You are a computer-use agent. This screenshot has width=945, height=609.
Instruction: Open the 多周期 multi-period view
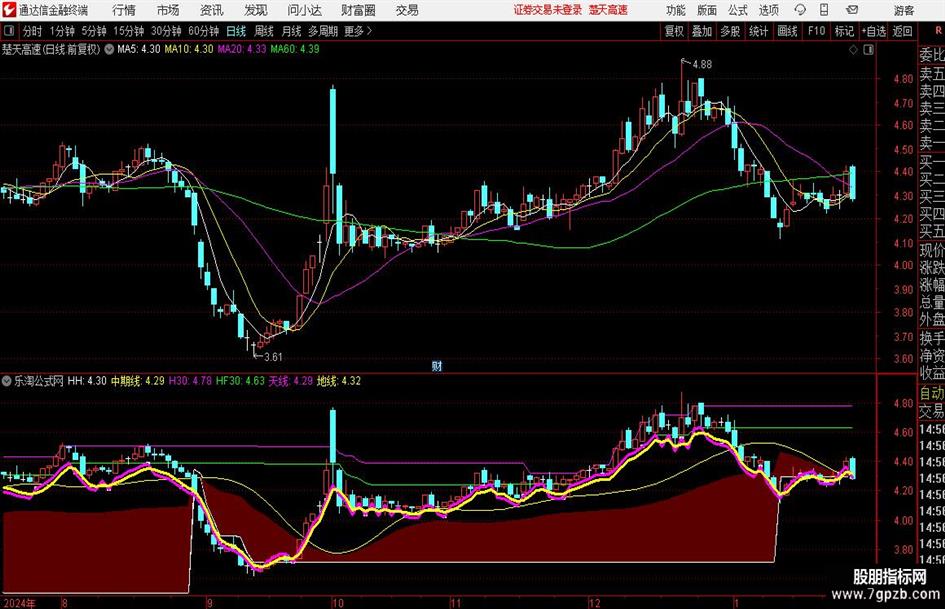point(323,31)
